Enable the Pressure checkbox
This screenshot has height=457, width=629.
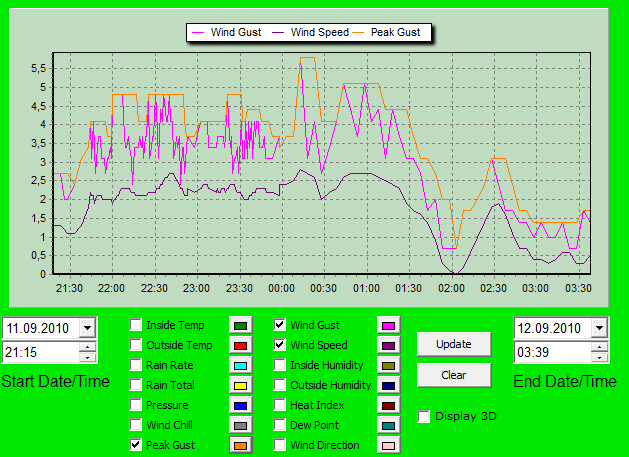pyautogui.click(x=136, y=405)
